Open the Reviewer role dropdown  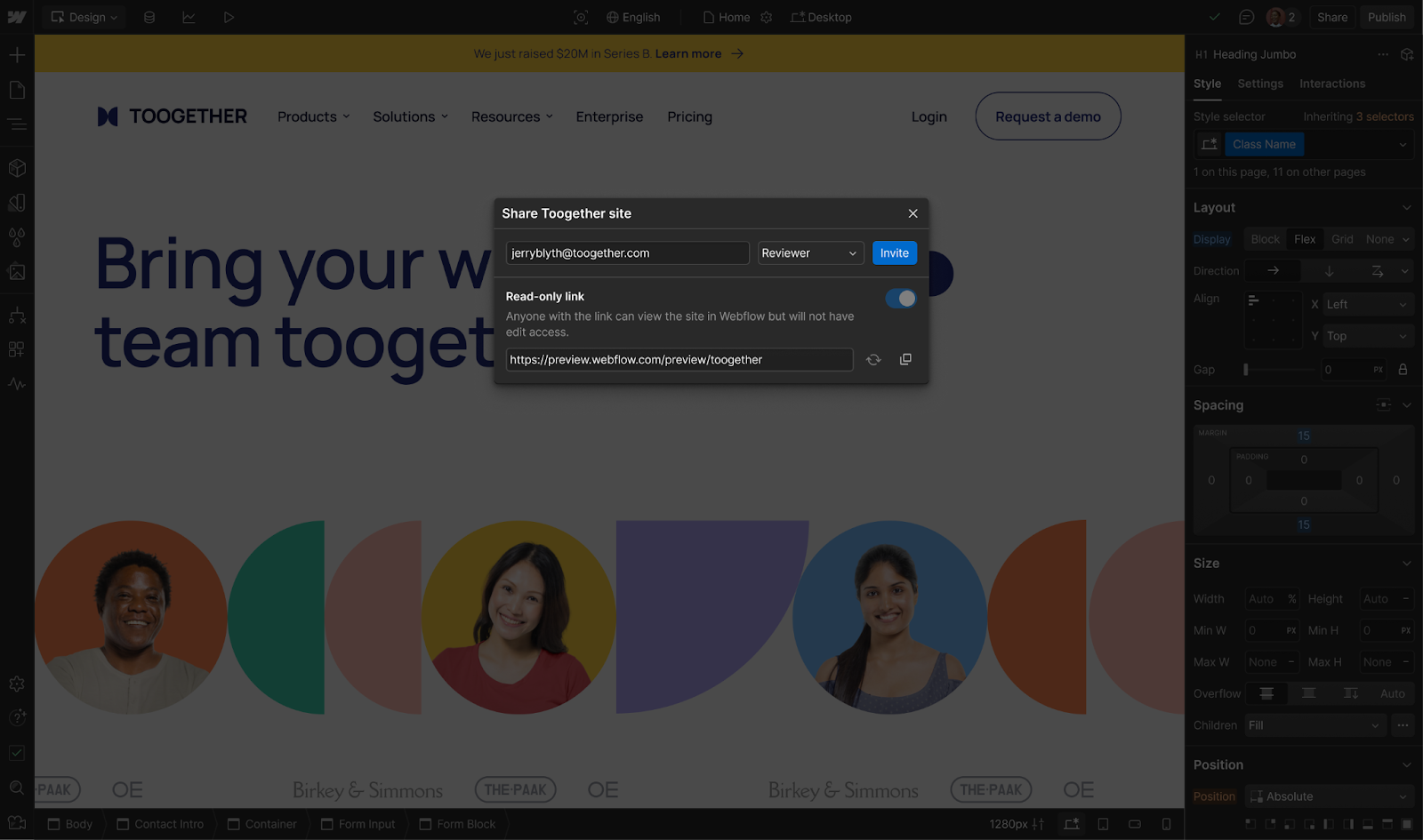810,253
